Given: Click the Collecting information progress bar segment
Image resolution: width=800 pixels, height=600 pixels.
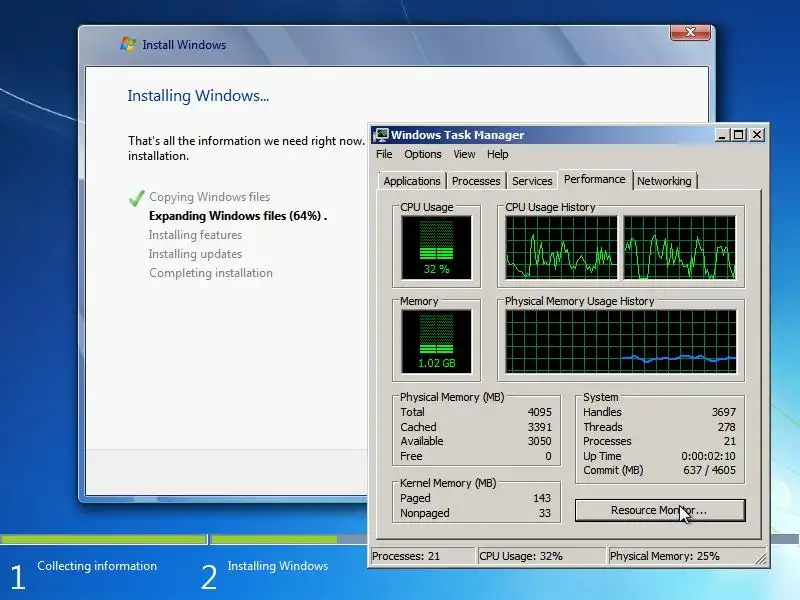Looking at the screenshot, I should (104, 539).
